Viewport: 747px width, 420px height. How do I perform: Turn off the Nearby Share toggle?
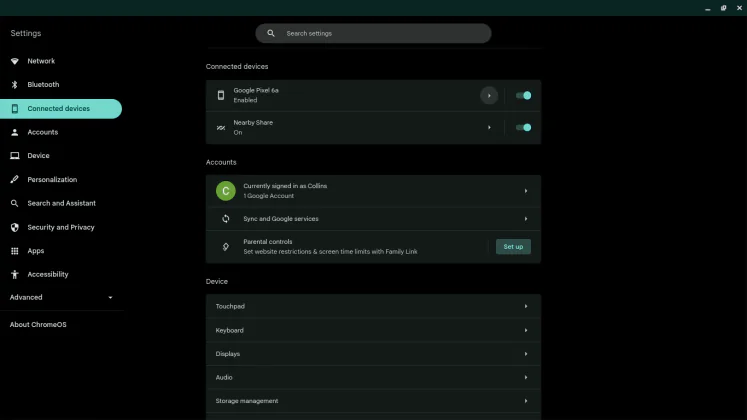(523, 127)
